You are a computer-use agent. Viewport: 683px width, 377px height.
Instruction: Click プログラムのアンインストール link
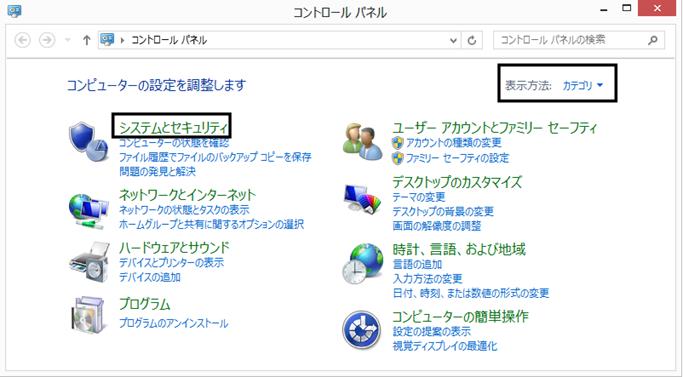tap(173, 323)
